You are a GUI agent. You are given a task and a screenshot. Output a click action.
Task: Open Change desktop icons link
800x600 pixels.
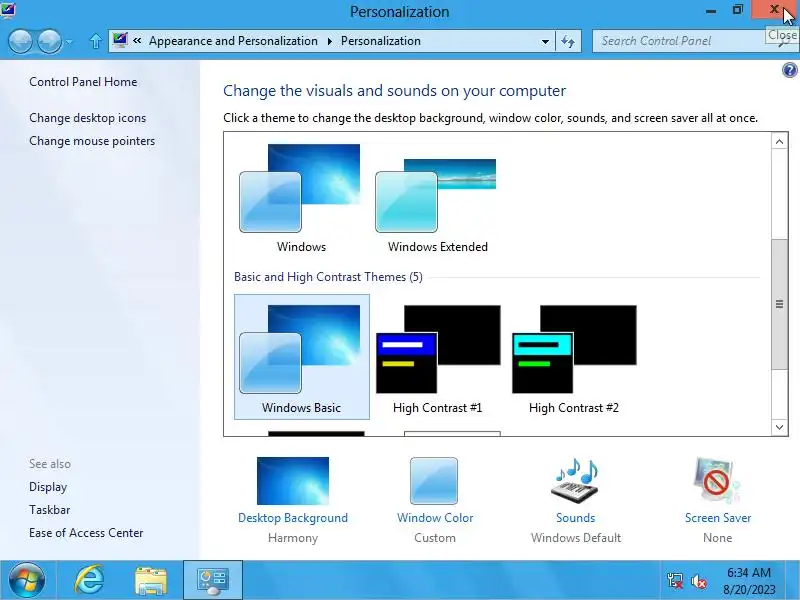coord(87,118)
